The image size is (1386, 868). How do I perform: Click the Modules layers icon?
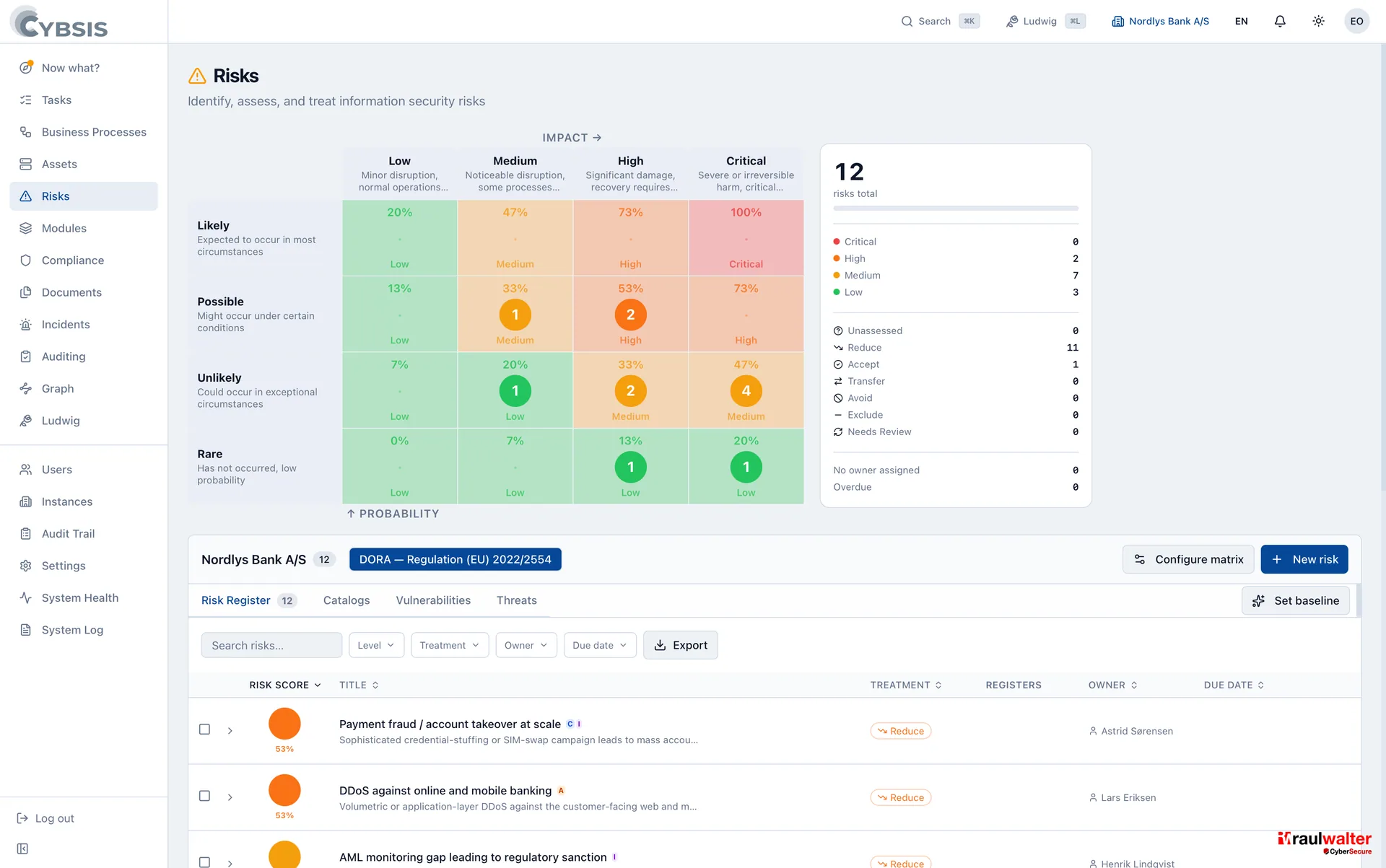(26, 228)
